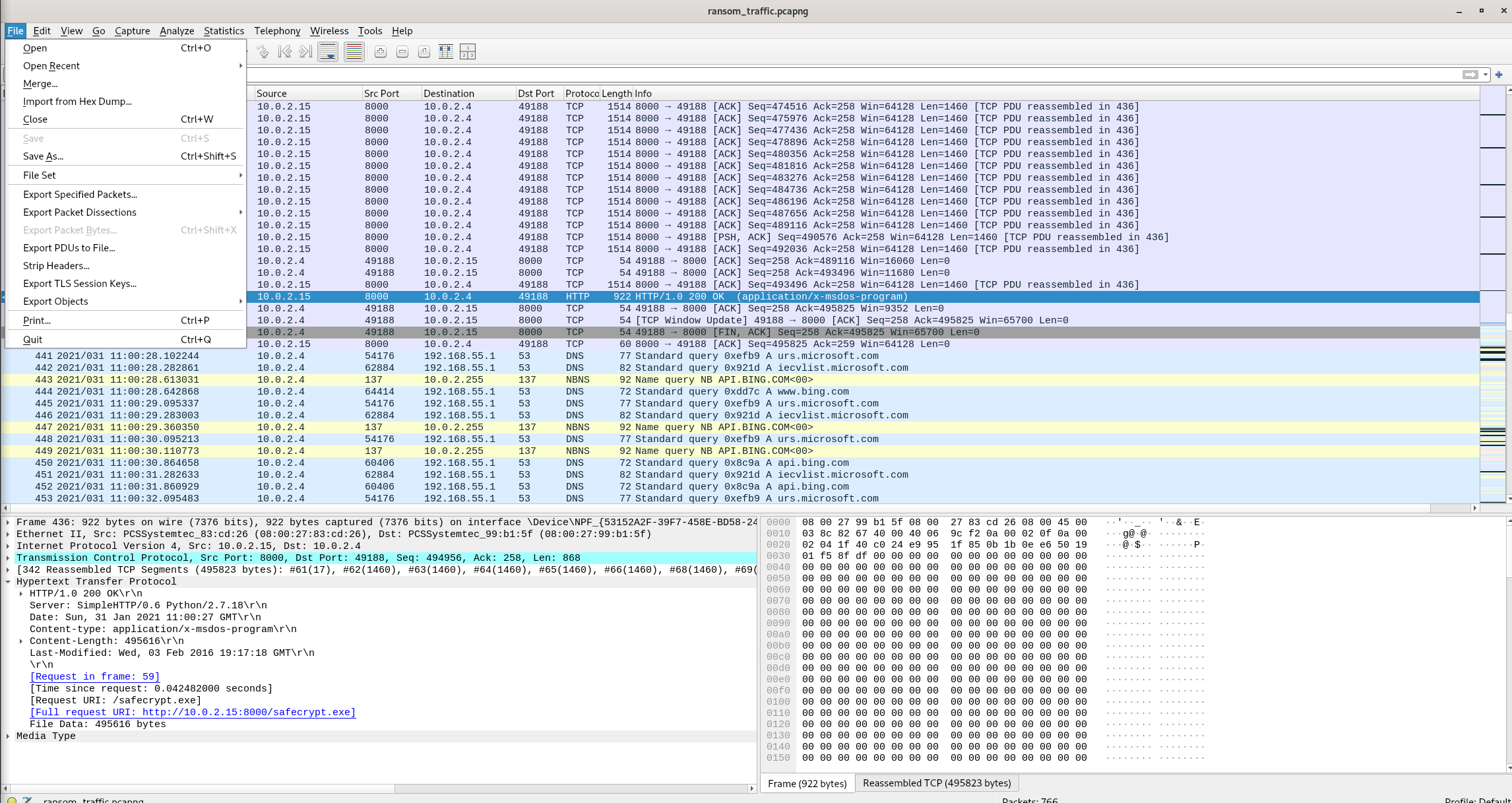Sort by the Dst Port column header
The height and width of the screenshot is (803, 1512).
[540, 94]
